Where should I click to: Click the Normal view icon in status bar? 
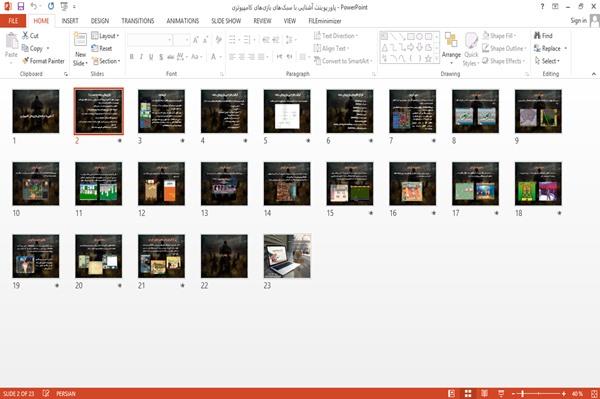tap(452, 393)
